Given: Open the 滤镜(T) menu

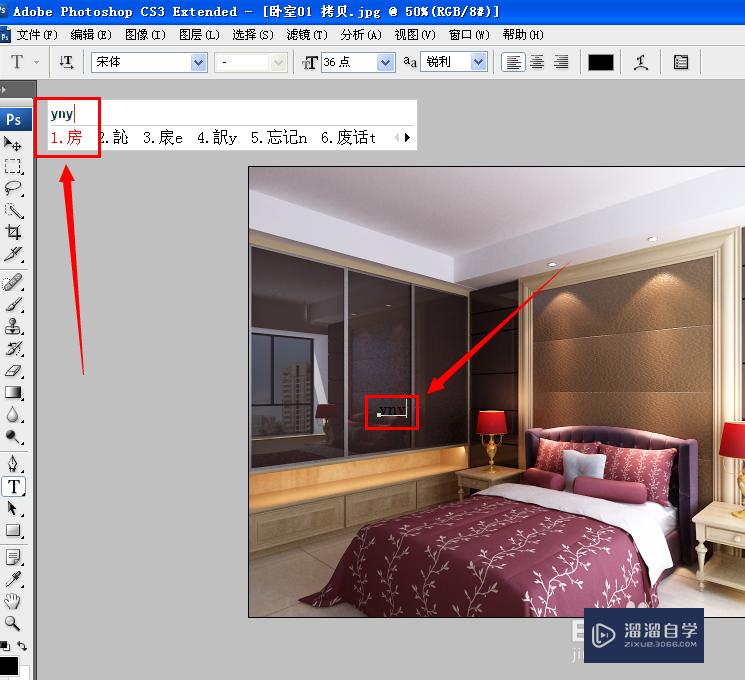Looking at the screenshot, I should [x=307, y=35].
